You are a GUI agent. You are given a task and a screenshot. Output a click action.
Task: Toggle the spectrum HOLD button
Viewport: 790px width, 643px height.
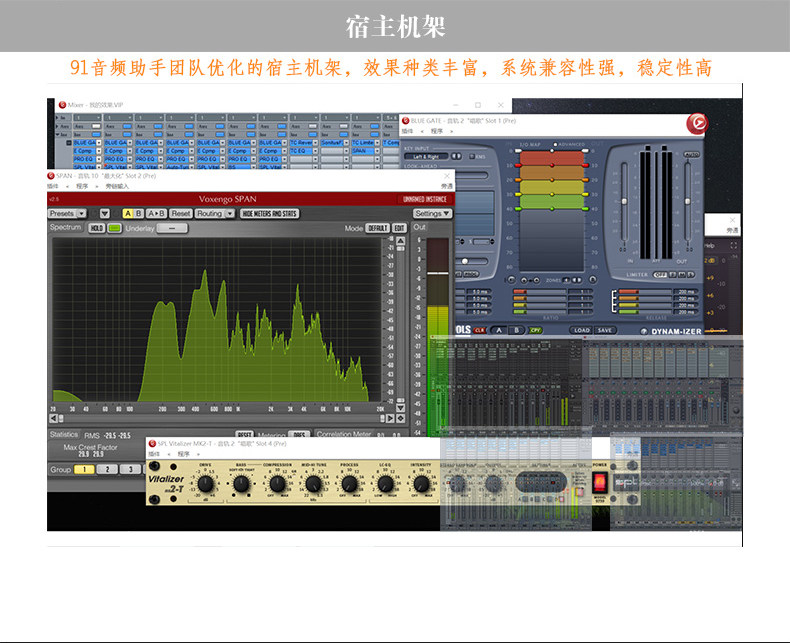97,228
